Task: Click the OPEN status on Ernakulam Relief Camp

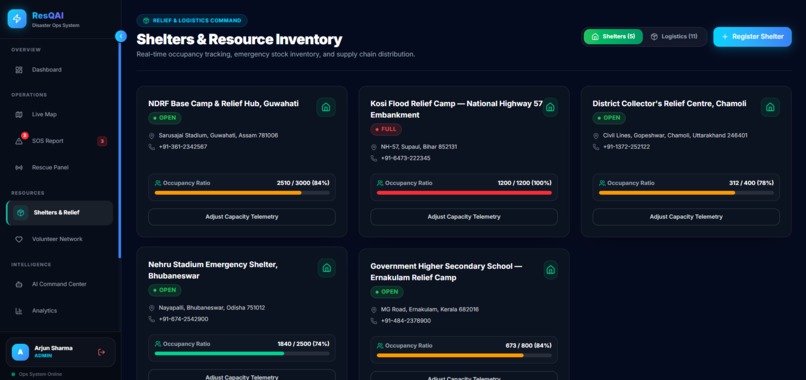Action: pyautogui.click(x=387, y=292)
